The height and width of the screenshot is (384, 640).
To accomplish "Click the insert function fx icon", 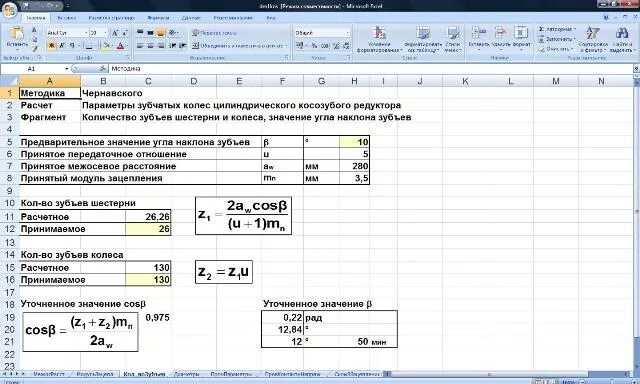I will 103,69.
